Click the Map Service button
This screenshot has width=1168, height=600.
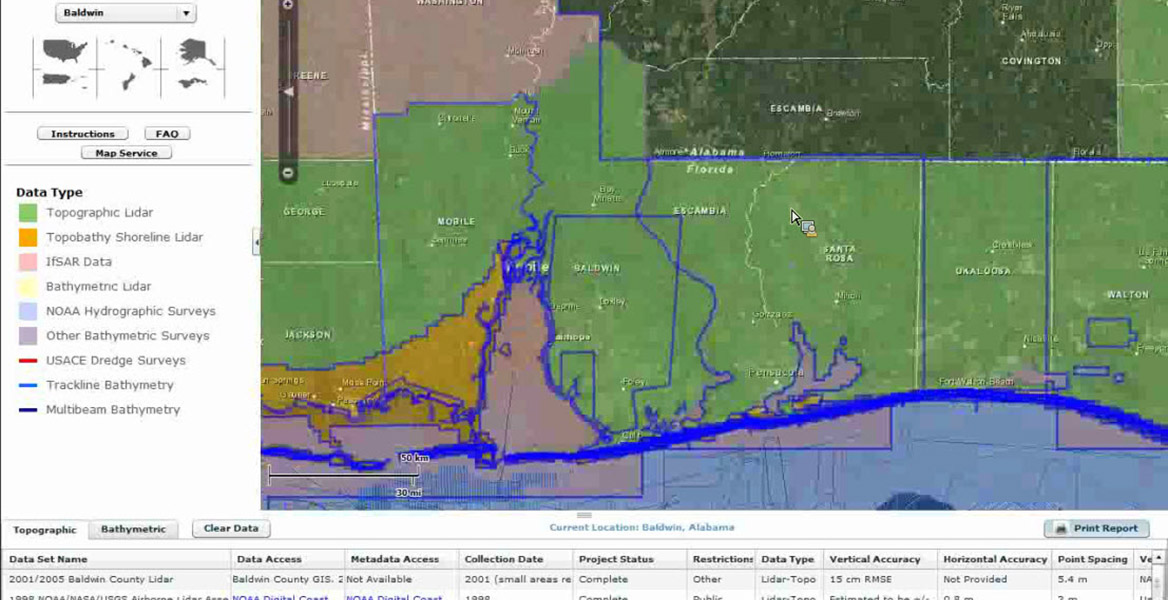[x=126, y=153]
